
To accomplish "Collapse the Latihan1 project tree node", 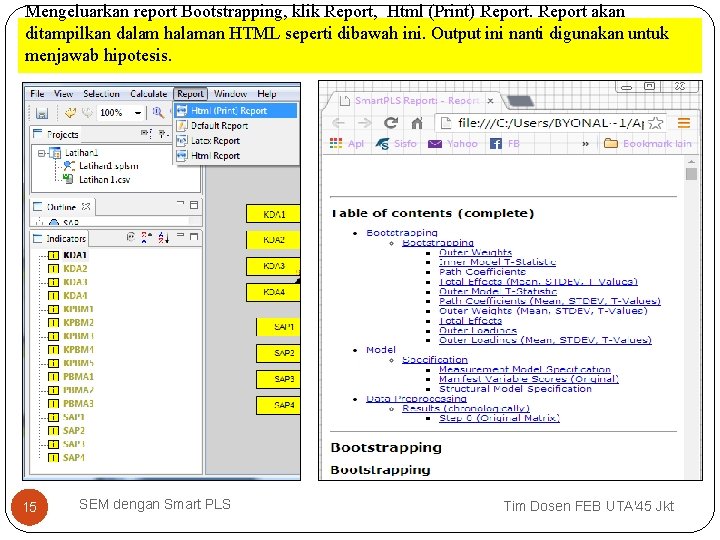I will click(42, 153).
